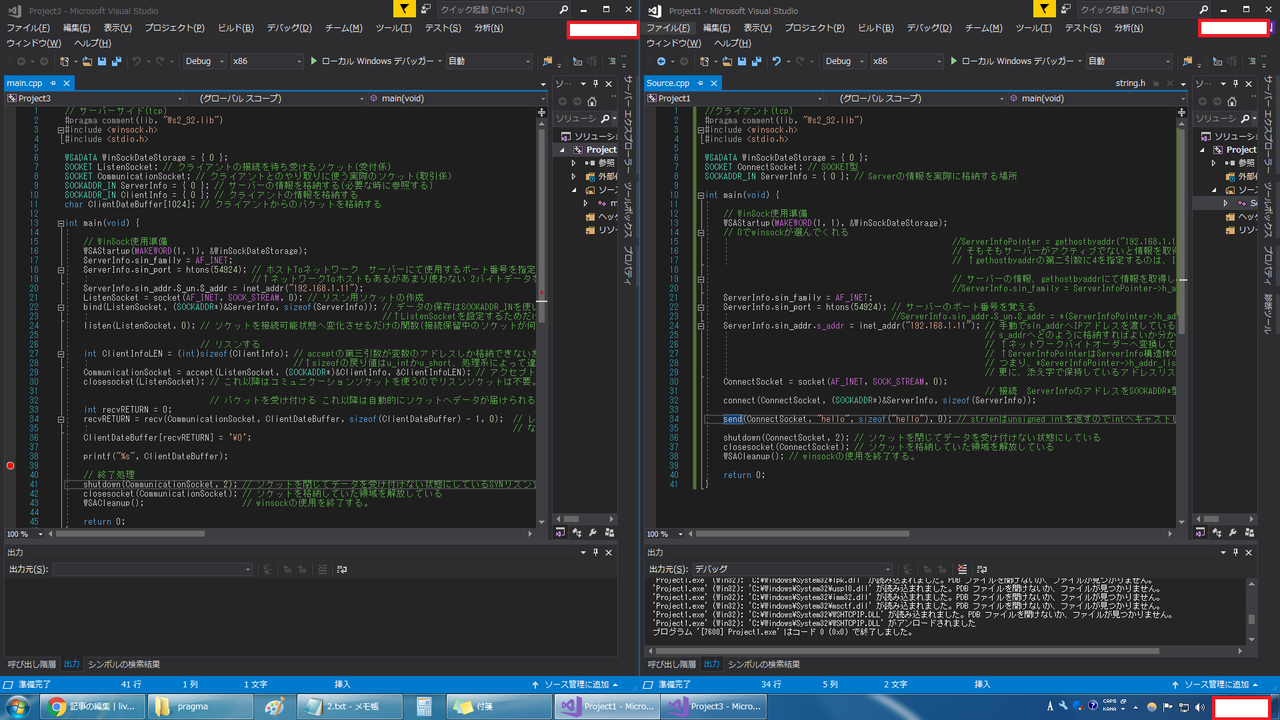
Task: Open ファイル(F) menu in Project3
Action: (x=28, y=28)
